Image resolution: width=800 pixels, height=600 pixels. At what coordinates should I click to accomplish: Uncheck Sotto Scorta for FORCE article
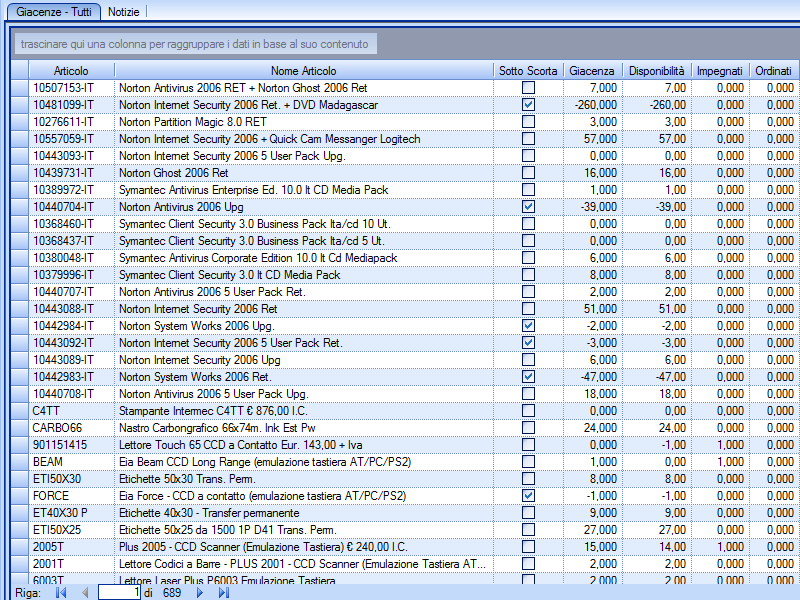point(529,495)
